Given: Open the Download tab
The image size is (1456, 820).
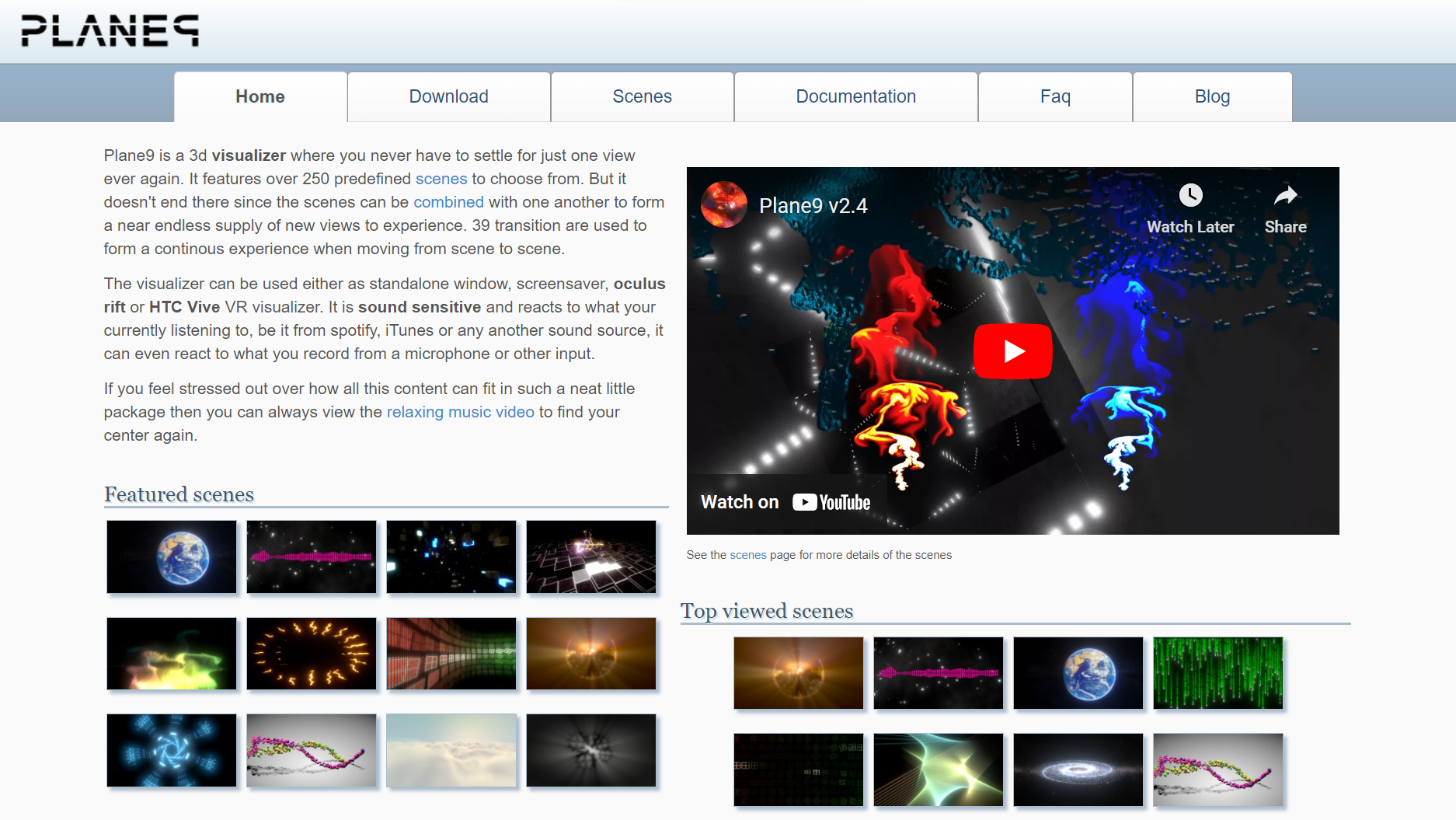Looking at the screenshot, I should [x=449, y=96].
